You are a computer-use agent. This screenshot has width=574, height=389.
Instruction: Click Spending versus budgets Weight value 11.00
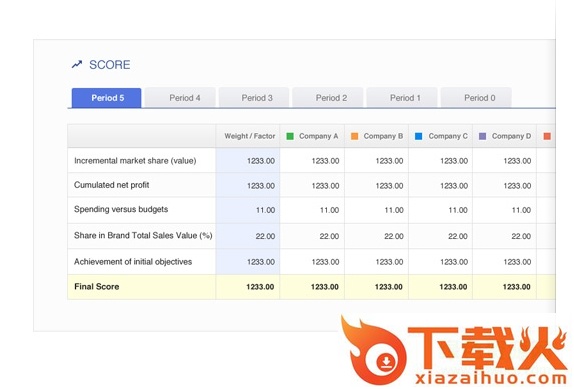pyautogui.click(x=265, y=210)
